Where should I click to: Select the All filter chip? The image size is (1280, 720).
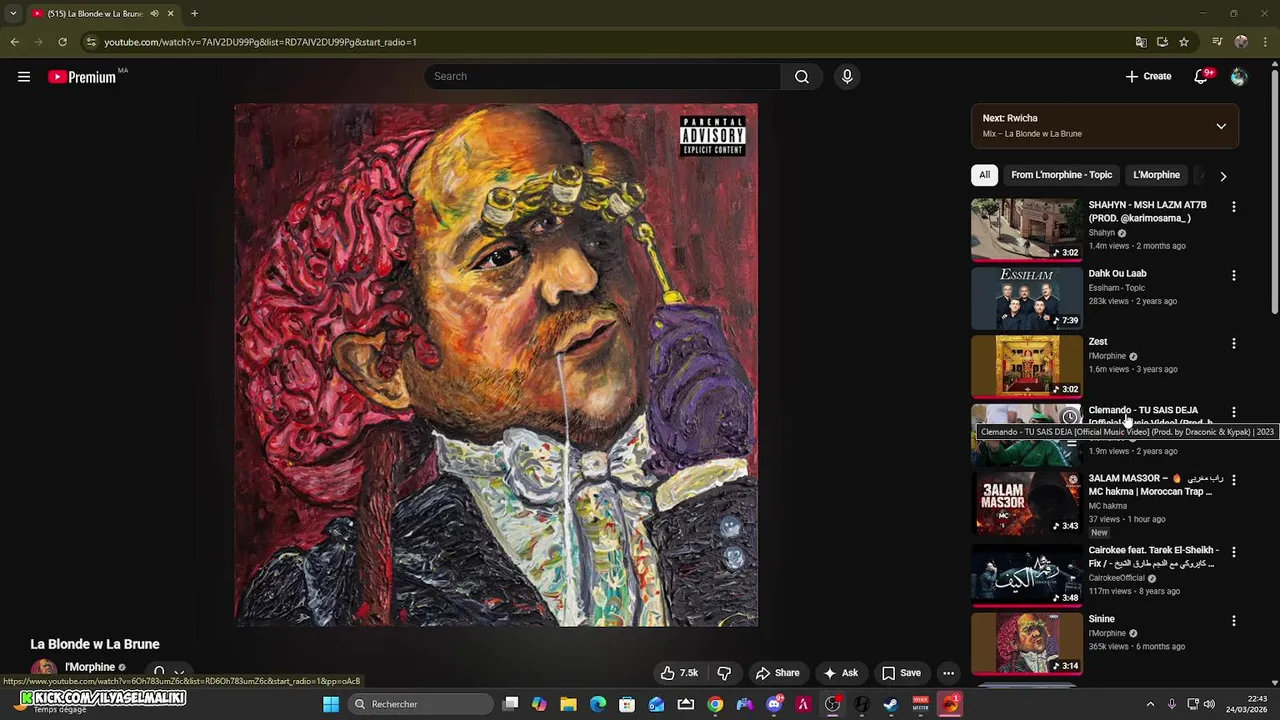coord(984,175)
